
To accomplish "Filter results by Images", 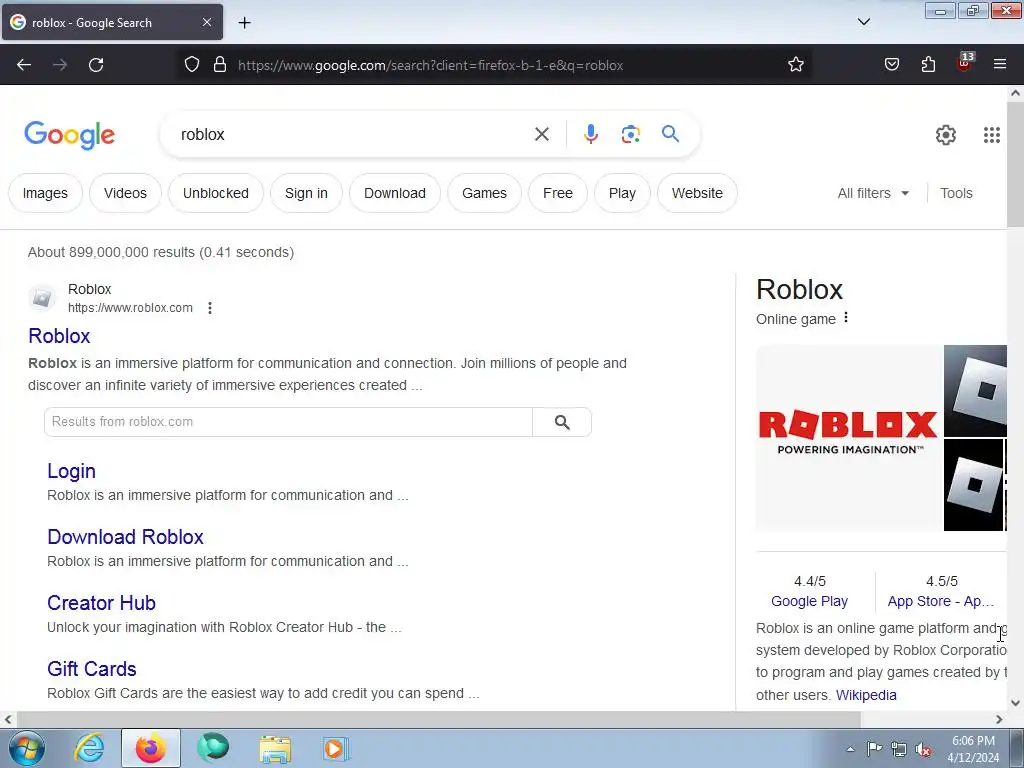I will (45, 193).
